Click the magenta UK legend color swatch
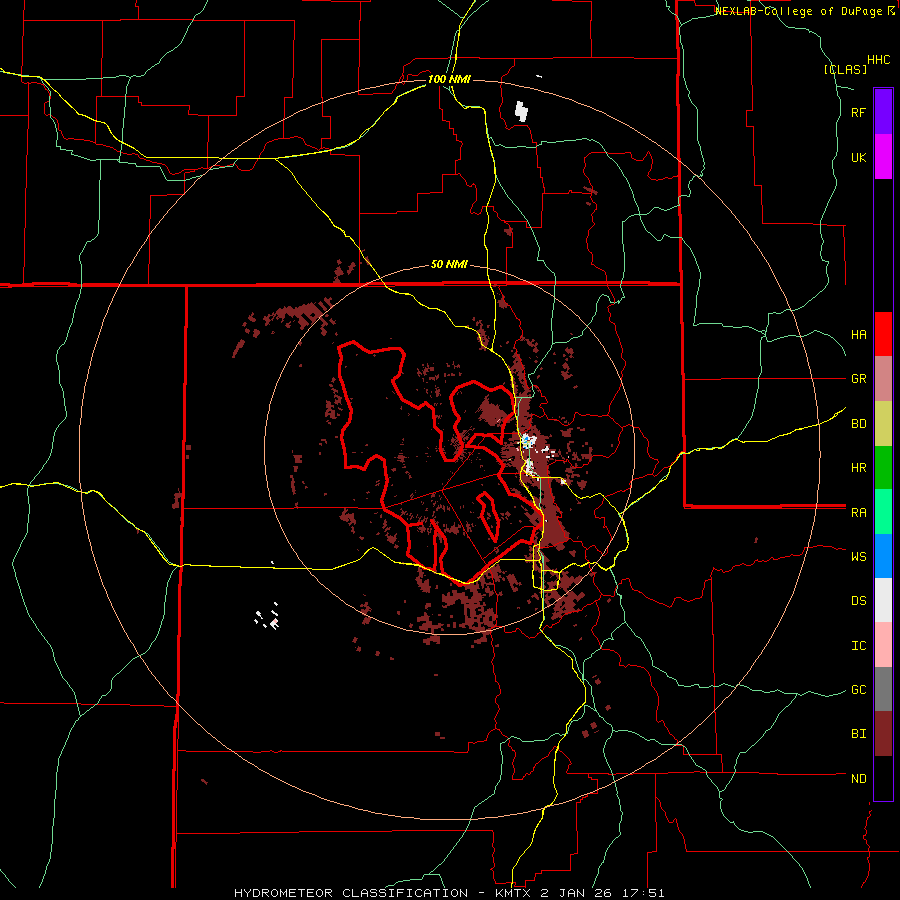The height and width of the screenshot is (900, 900). tap(883, 157)
